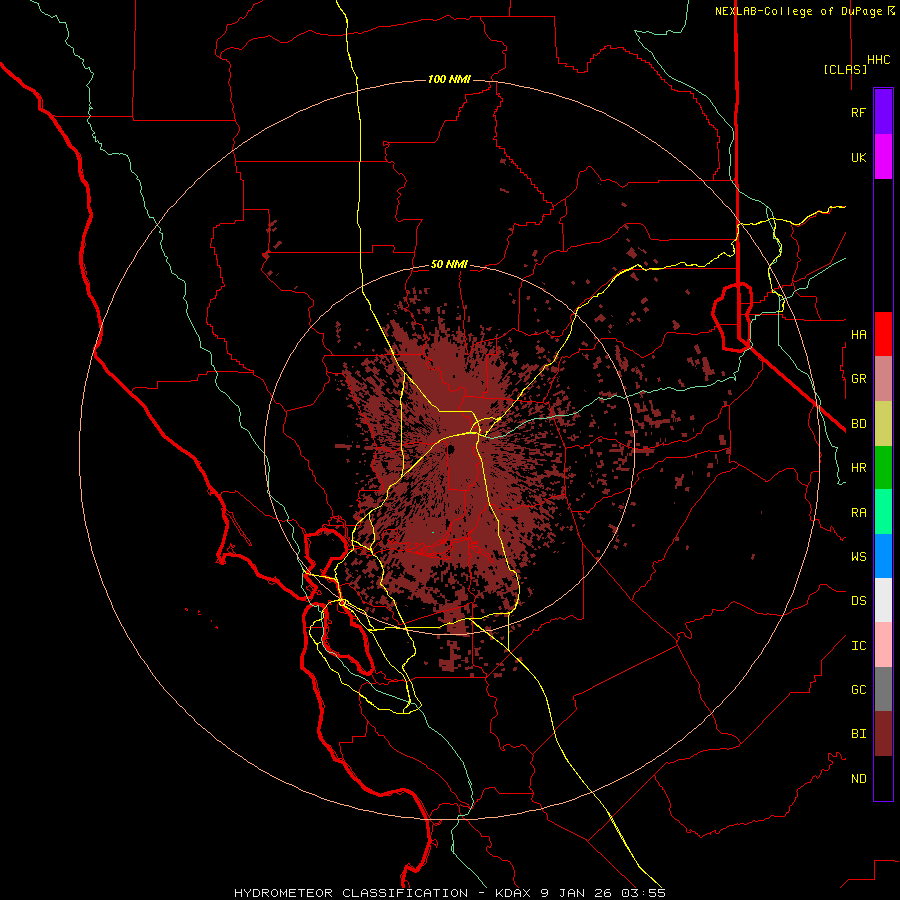Click the DS white legend swatch
The height and width of the screenshot is (900, 900).
click(x=883, y=600)
